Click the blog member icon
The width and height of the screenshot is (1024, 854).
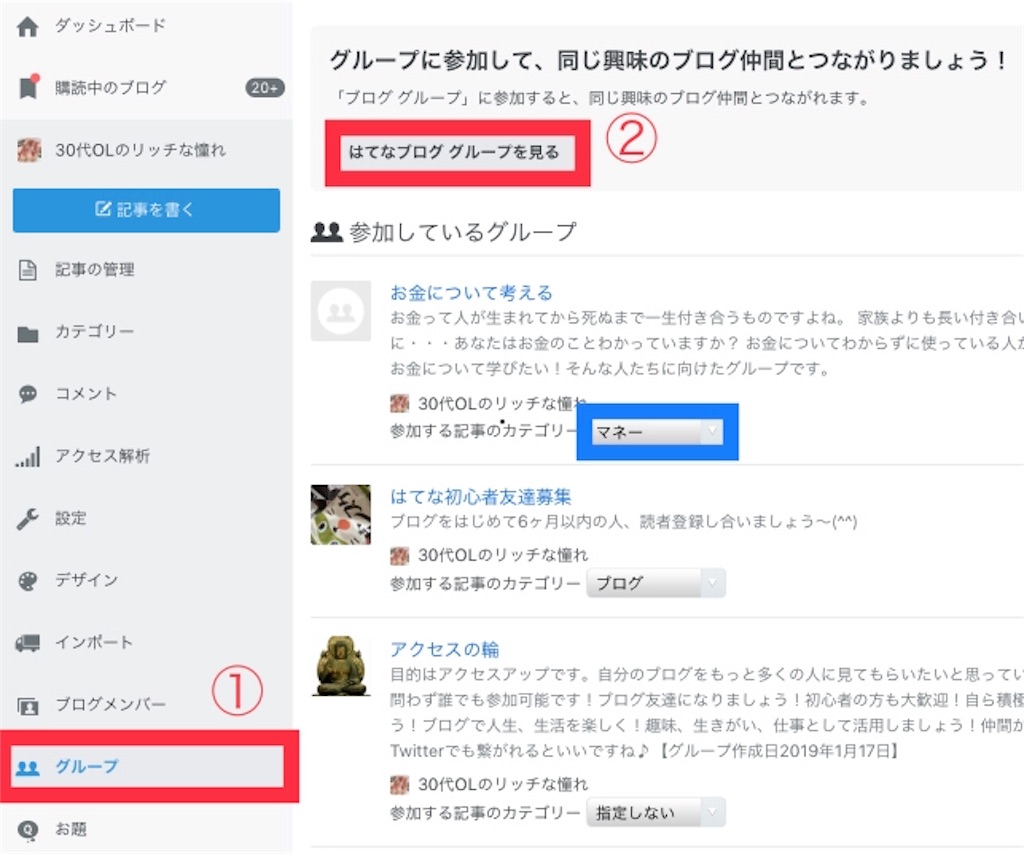tap(27, 706)
